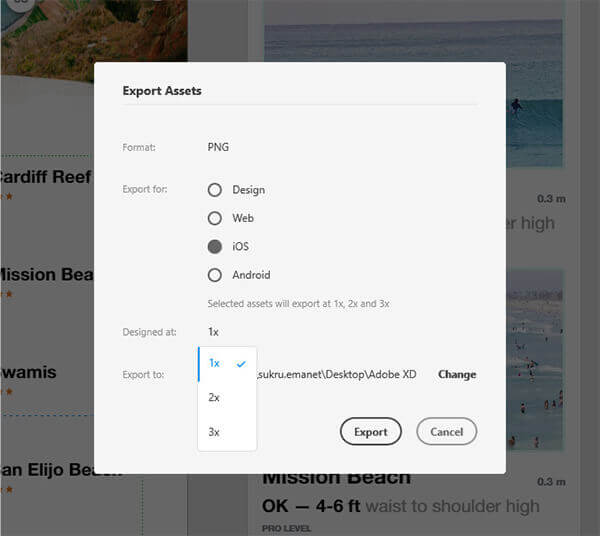Pick 2x from the dropdown list

tap(227, 398)
